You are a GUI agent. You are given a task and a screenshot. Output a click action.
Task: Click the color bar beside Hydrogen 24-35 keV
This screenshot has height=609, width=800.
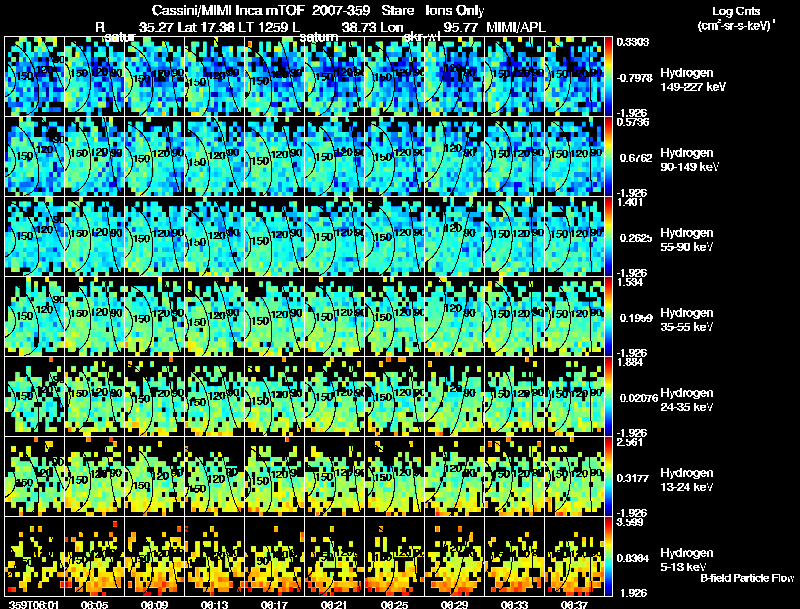[x=608, y=397]
